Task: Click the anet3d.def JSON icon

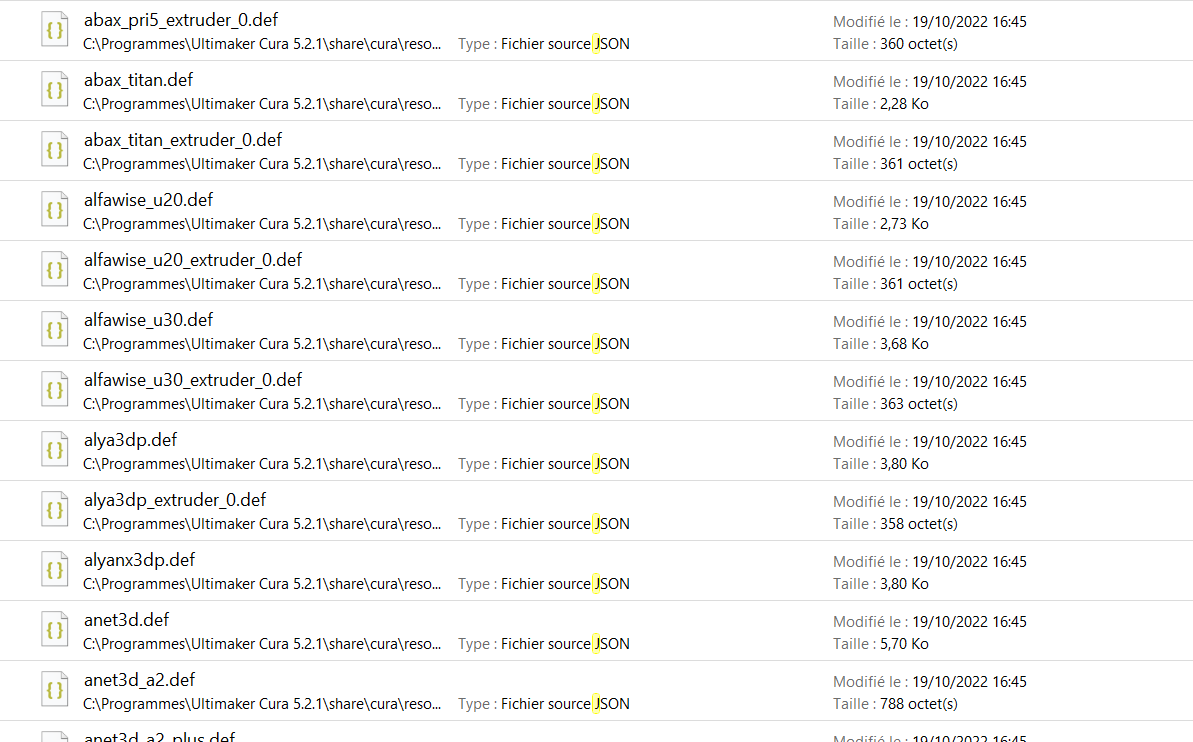Action: coord(55,630)
